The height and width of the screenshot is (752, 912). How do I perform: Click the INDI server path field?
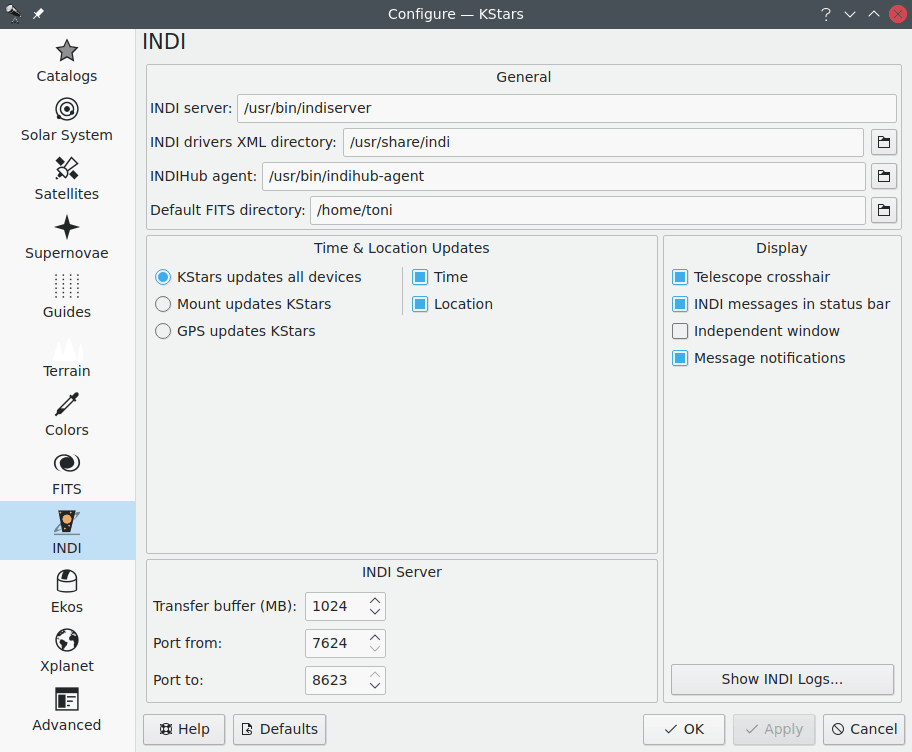click(565, 108)
